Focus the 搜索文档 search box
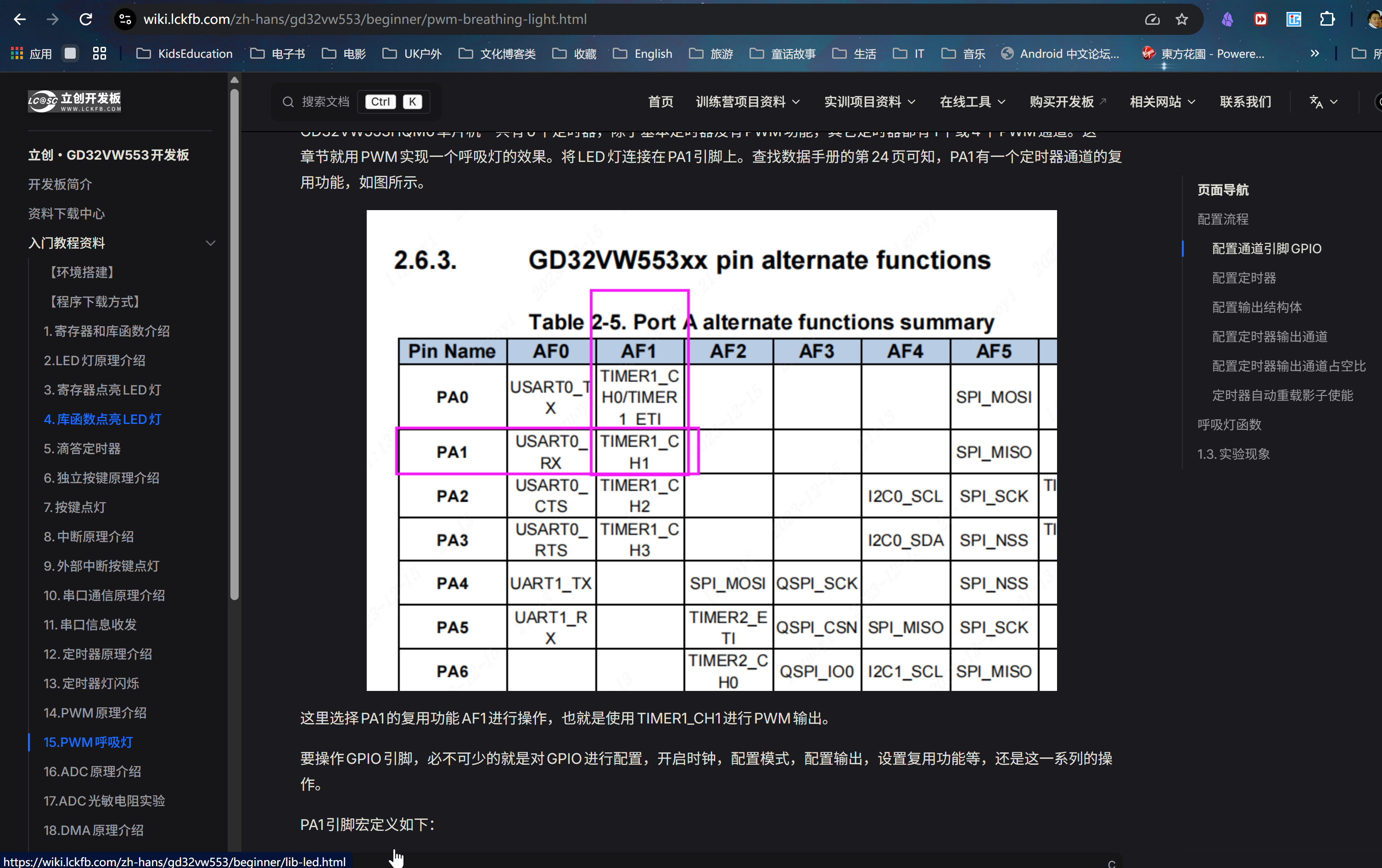Image resolution: width=1382 pixels, height=868 pixels. point(356,101)
